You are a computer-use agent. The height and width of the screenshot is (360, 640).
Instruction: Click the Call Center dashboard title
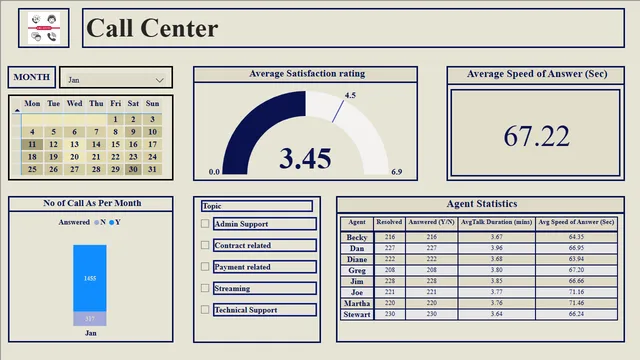pyautogui.click(x=152, y=28)
